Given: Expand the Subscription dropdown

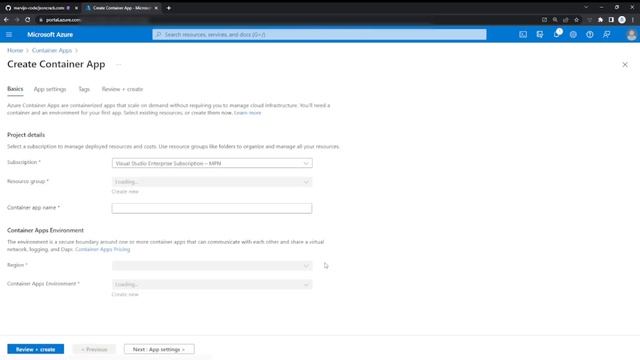Looking at the screenshot, I should click(x=212, y=163).
